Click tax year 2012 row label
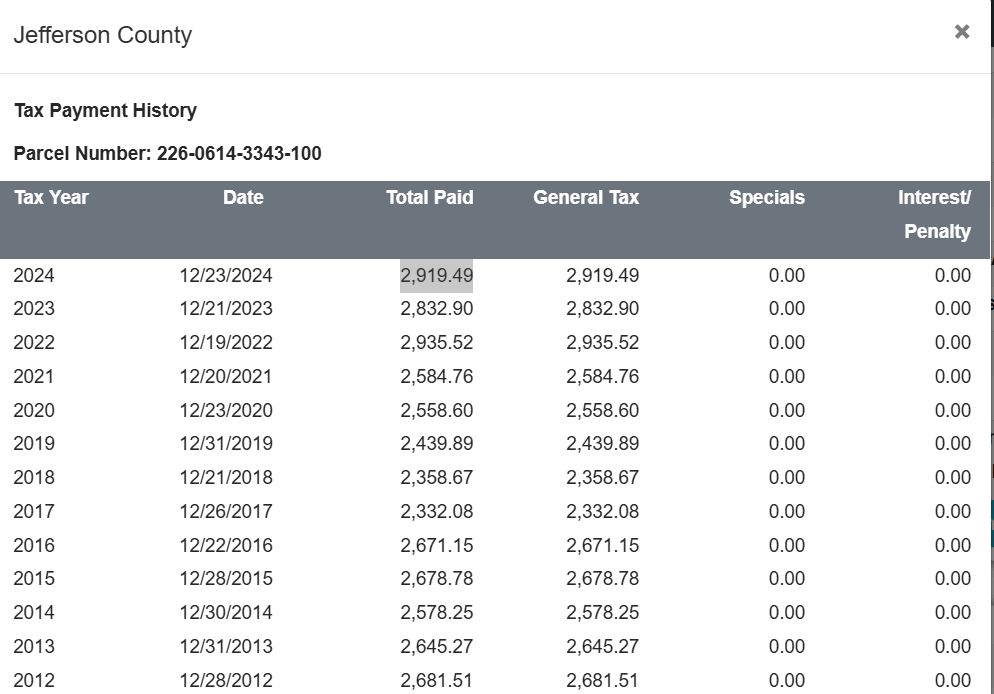 34,681
